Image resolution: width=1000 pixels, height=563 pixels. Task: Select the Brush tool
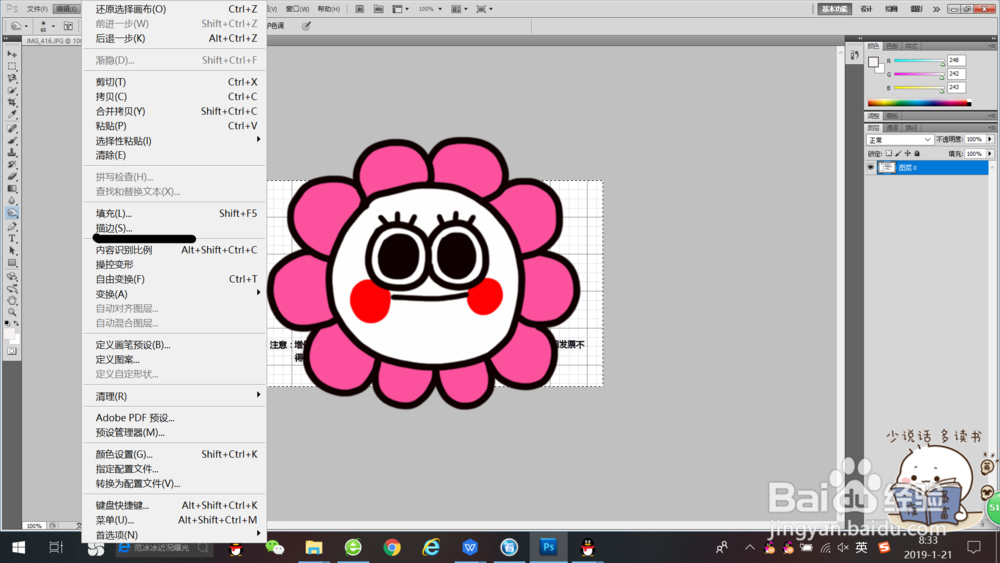click(x=12, y=141)
